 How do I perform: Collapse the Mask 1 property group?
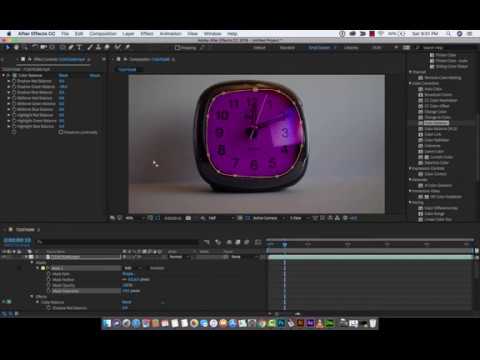(38, 268)
